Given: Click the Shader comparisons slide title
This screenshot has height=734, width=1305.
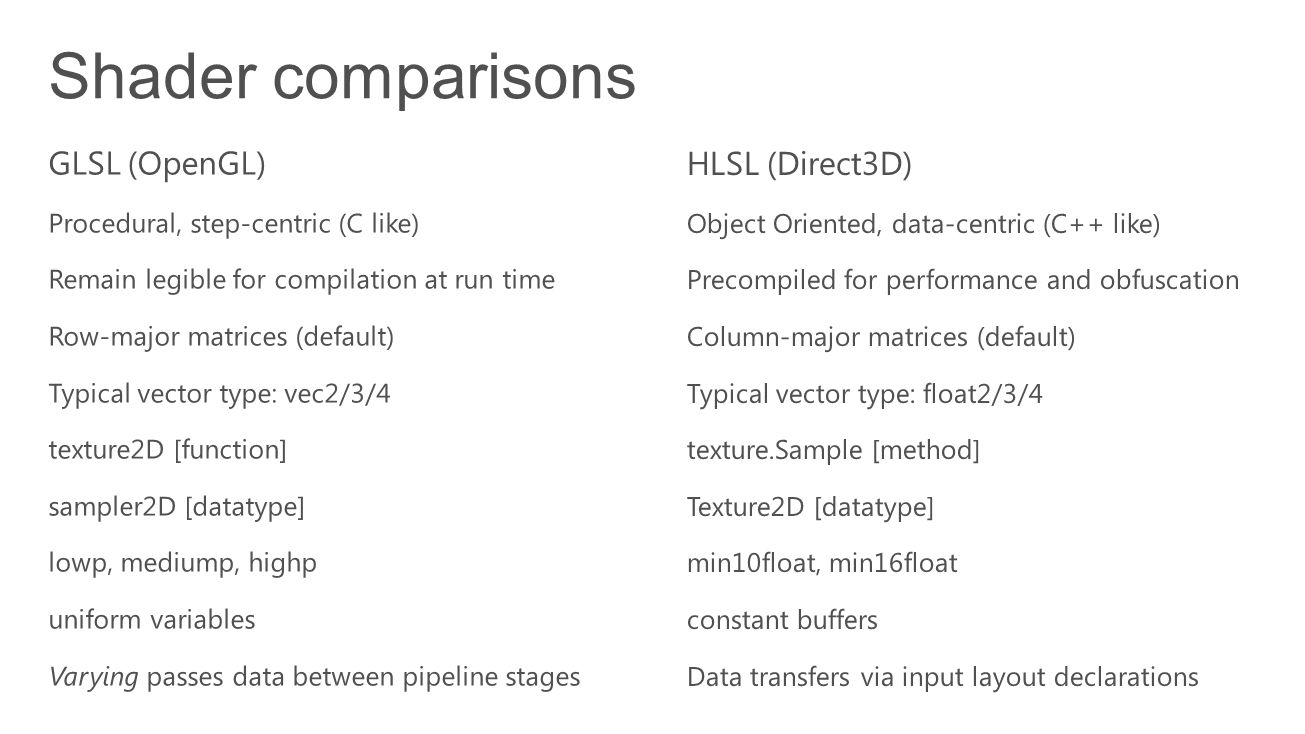Looking at the screenshot, I should (x=342, y=79).
